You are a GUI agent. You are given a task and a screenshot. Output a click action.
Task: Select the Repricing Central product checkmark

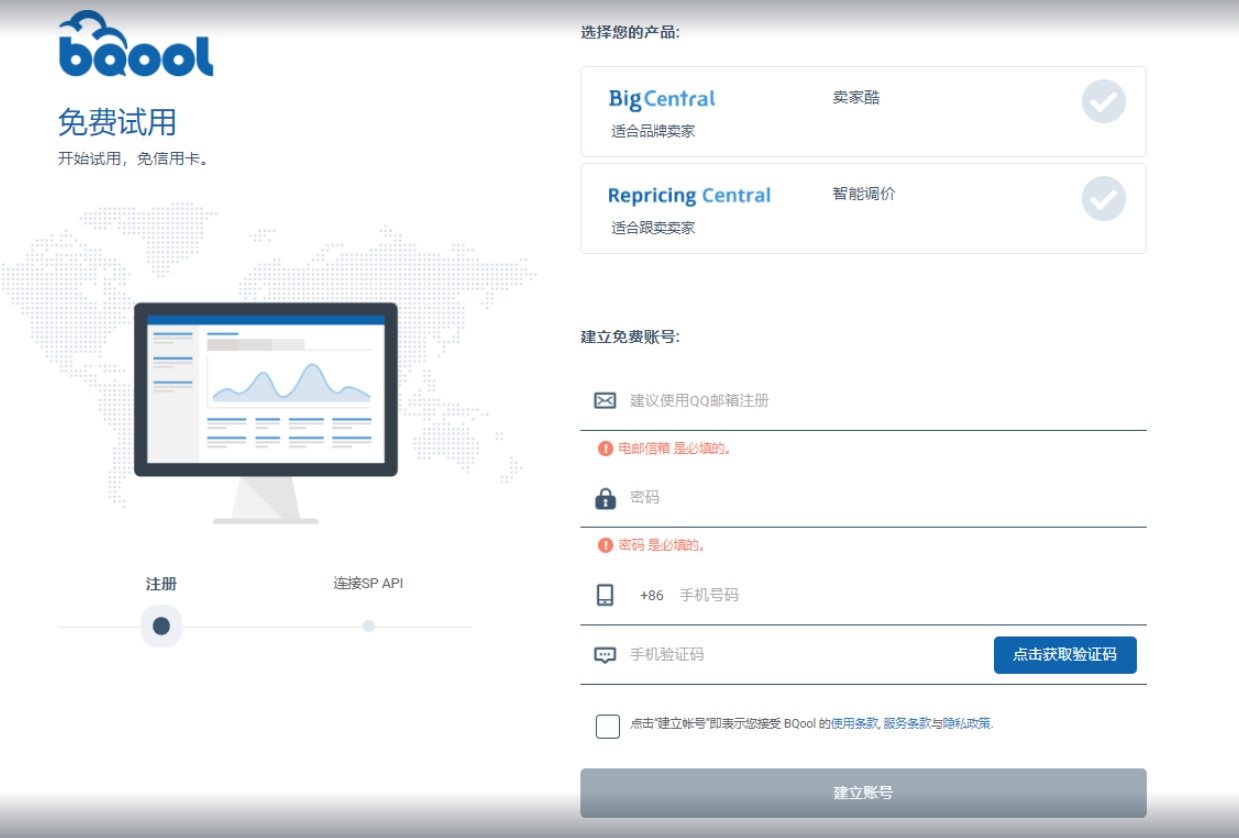coord(1103,198)
